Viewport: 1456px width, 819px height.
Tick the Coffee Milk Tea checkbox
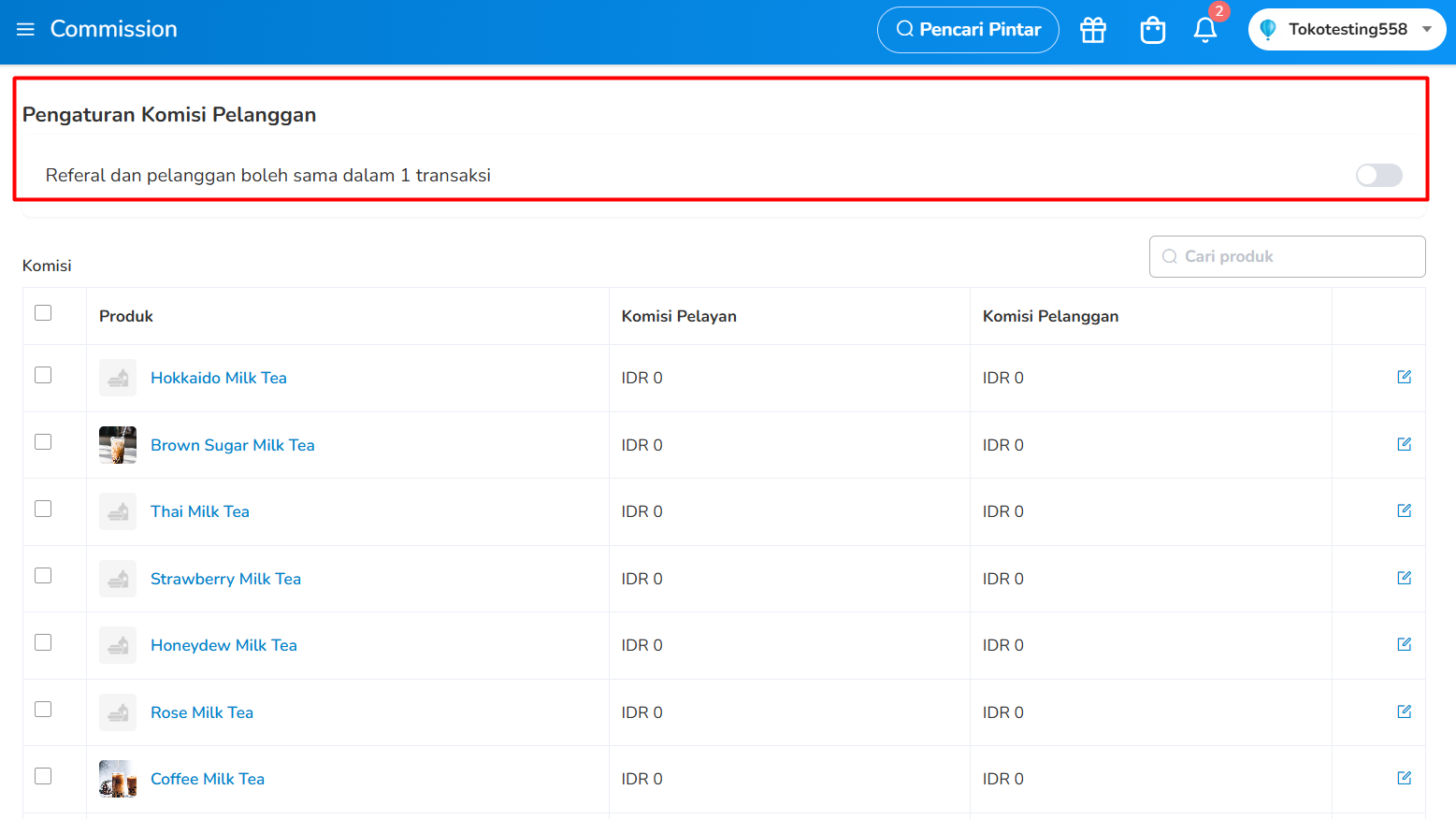click(43, 776)
